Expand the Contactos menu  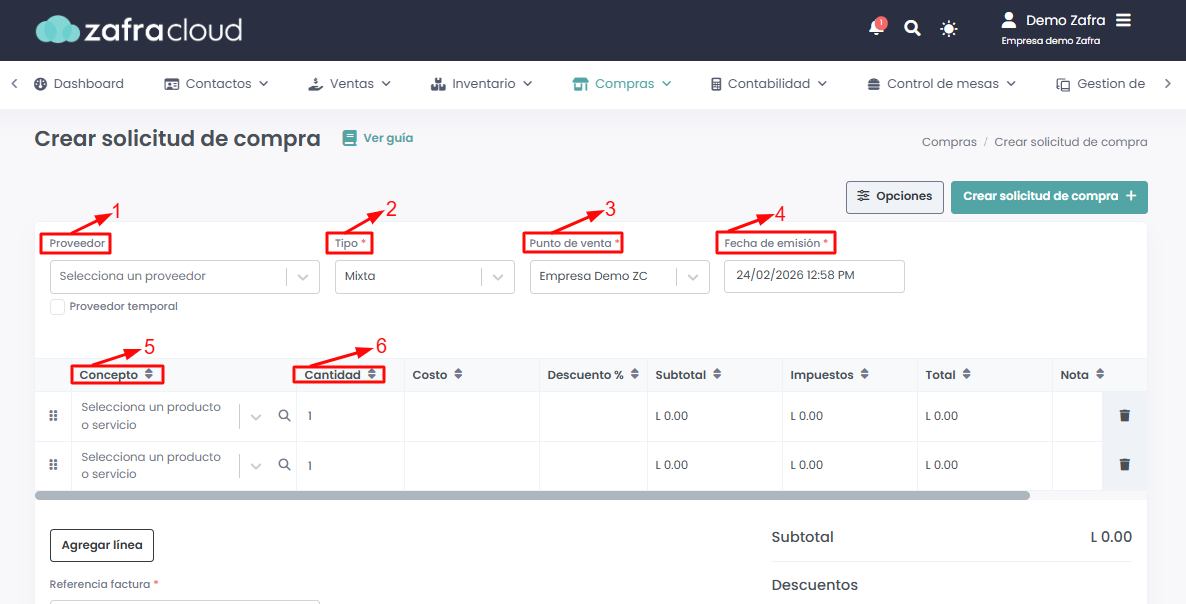[216, 84]
